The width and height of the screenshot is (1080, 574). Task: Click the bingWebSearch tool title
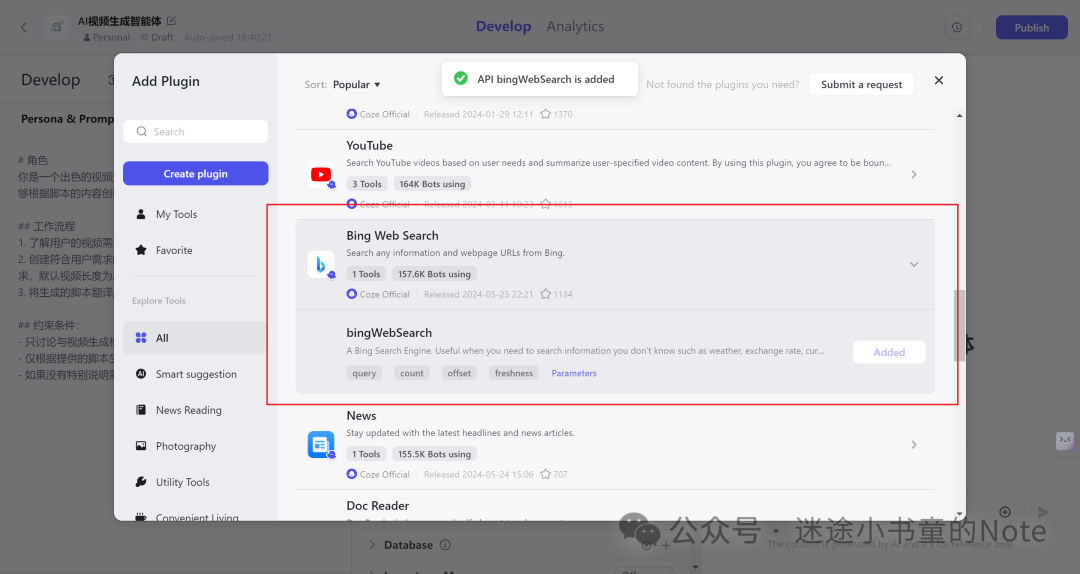[x=389, y=333]
